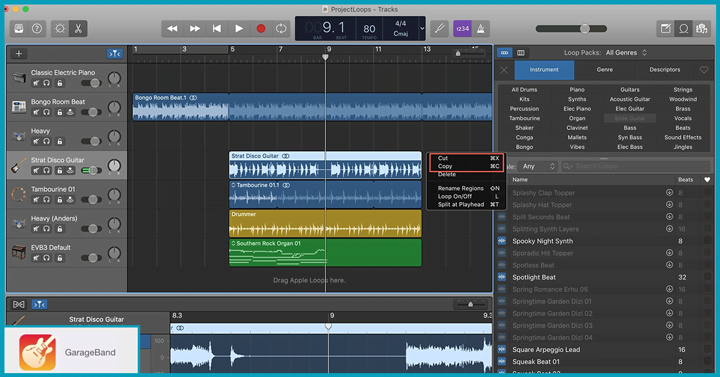Show Smart Controls knob icon

tap(60, 28)
